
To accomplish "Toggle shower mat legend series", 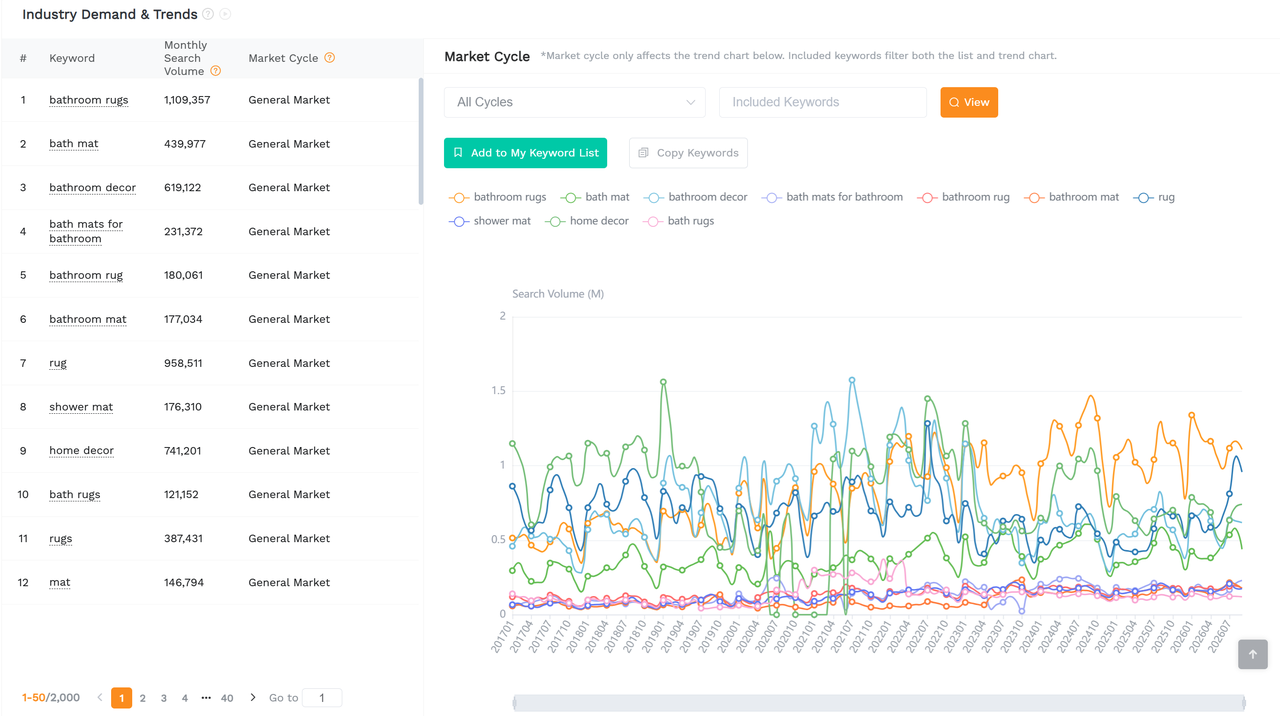I will tap(490, 221).
